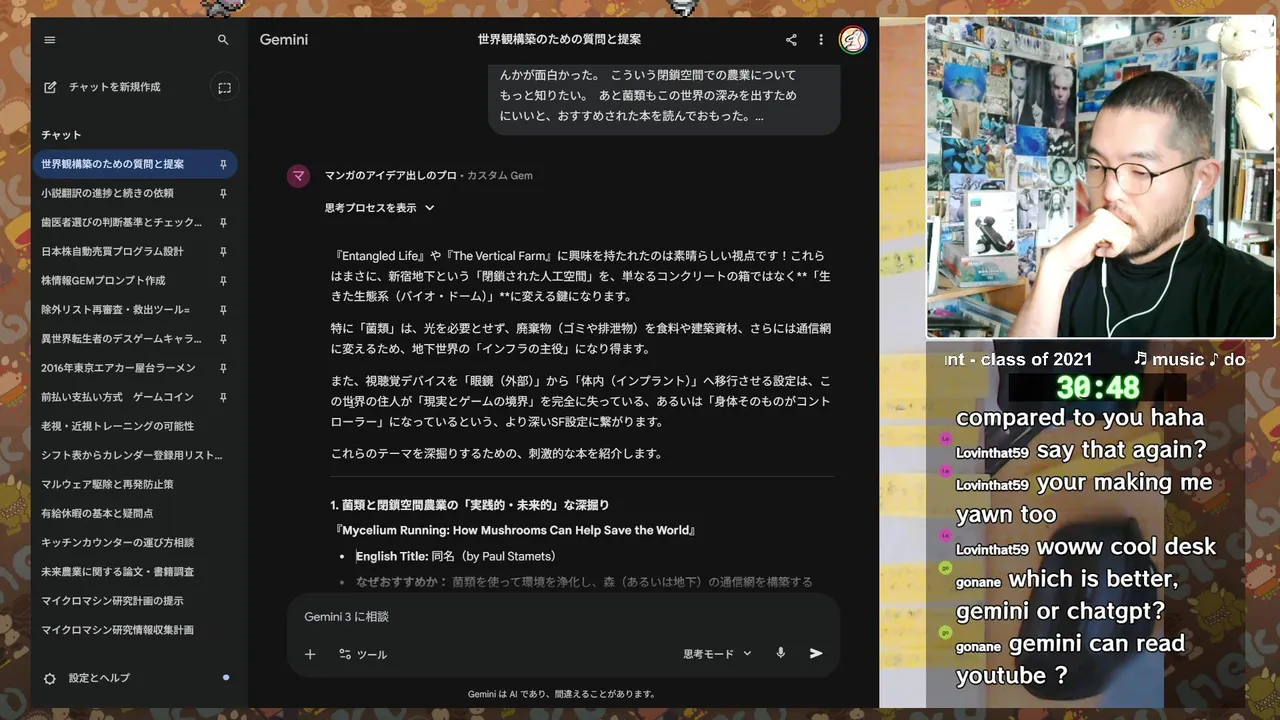This screenshot has height=720, width=1280.
Task: Click the チャット section heading
Action: tap(61, 135)
